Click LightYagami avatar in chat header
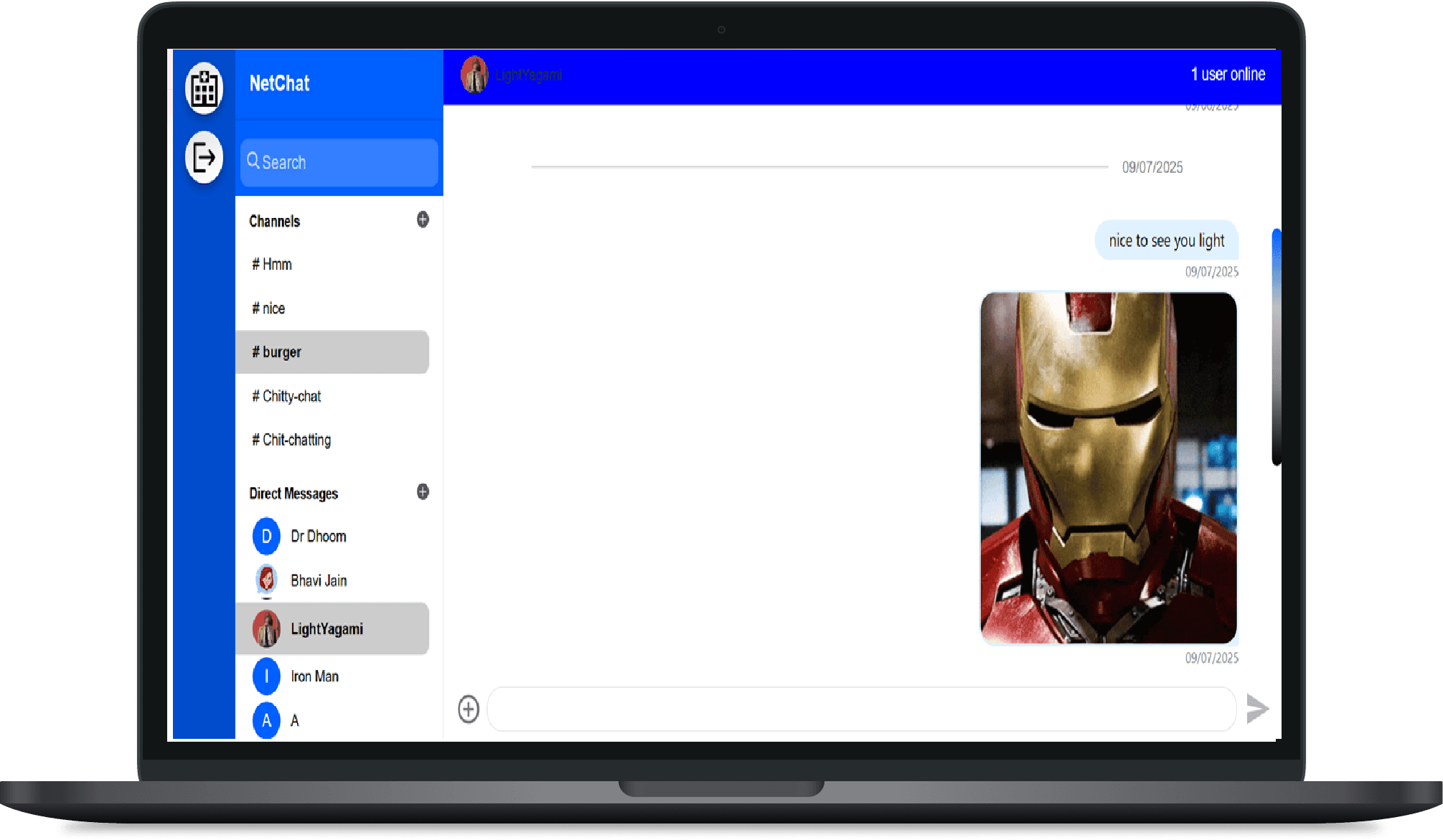The width and height of the screenshot is (1443, 840). [474, 75]
